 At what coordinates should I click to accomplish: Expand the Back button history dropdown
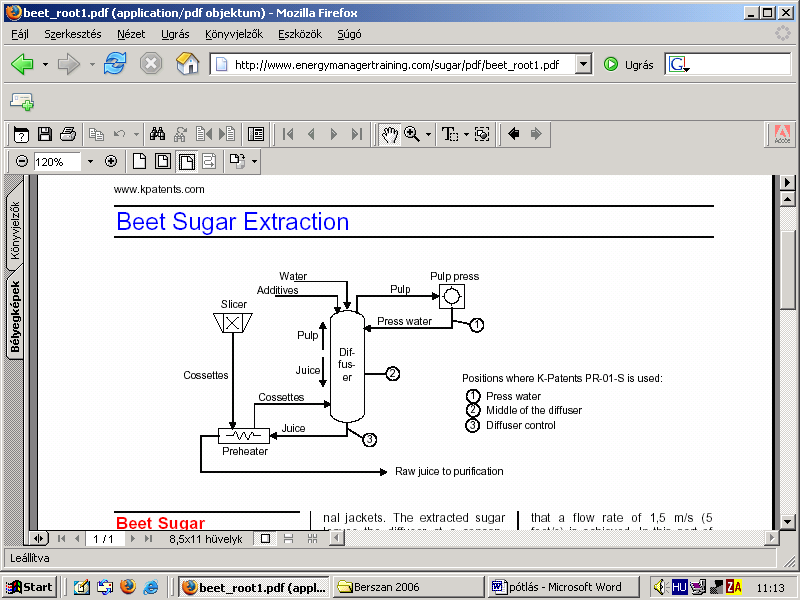pos(45,64)
